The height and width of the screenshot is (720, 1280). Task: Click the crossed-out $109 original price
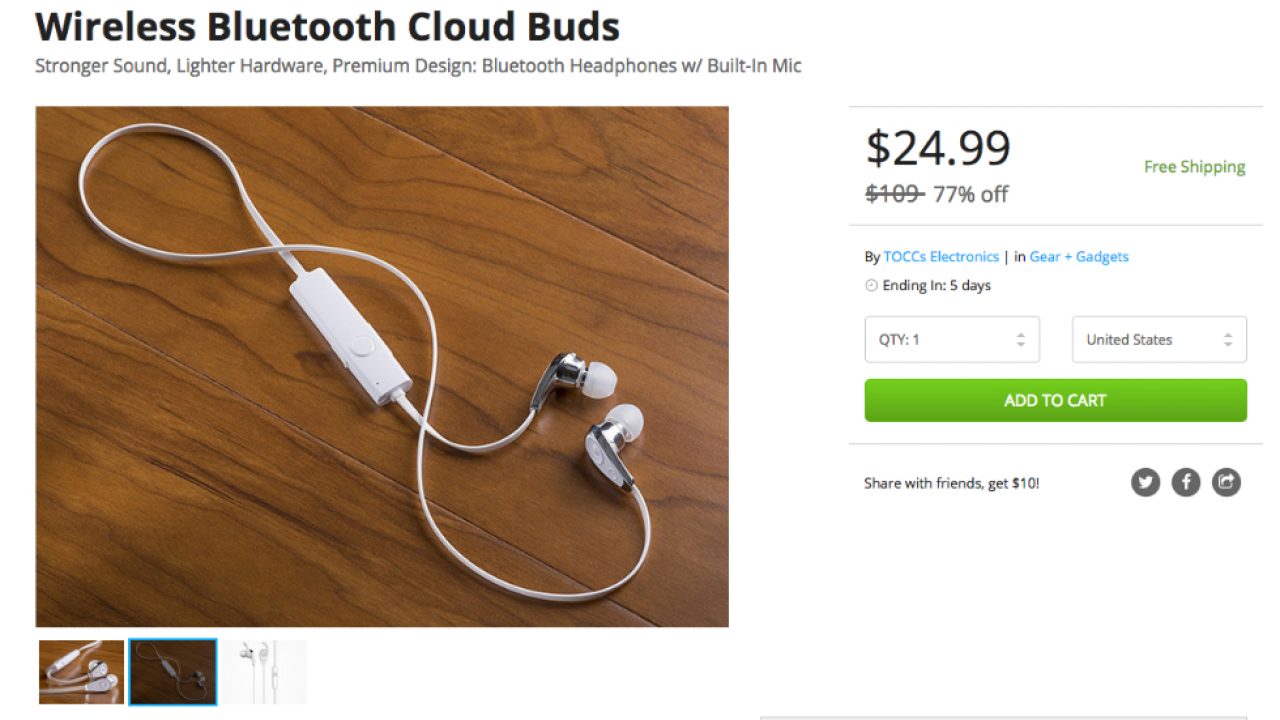tap(892, 194)
